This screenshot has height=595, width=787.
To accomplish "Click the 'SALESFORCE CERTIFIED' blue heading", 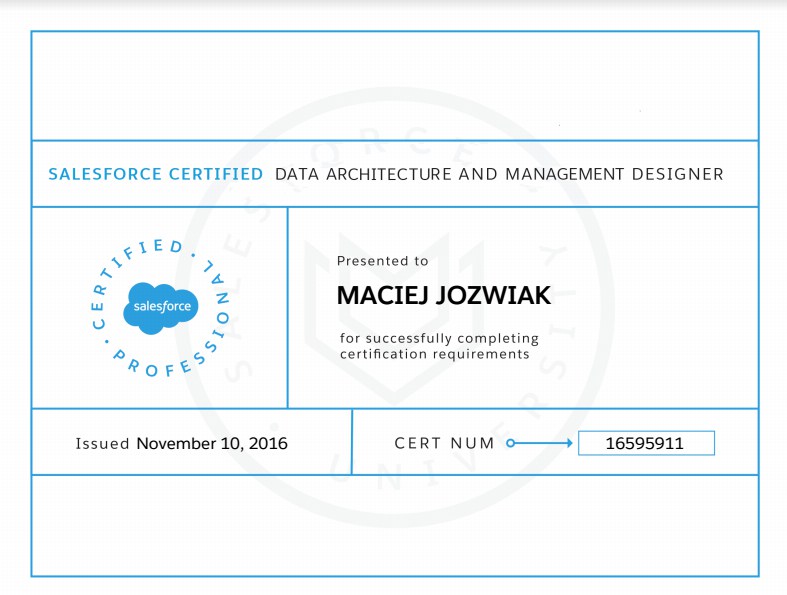I will (156, 174).
